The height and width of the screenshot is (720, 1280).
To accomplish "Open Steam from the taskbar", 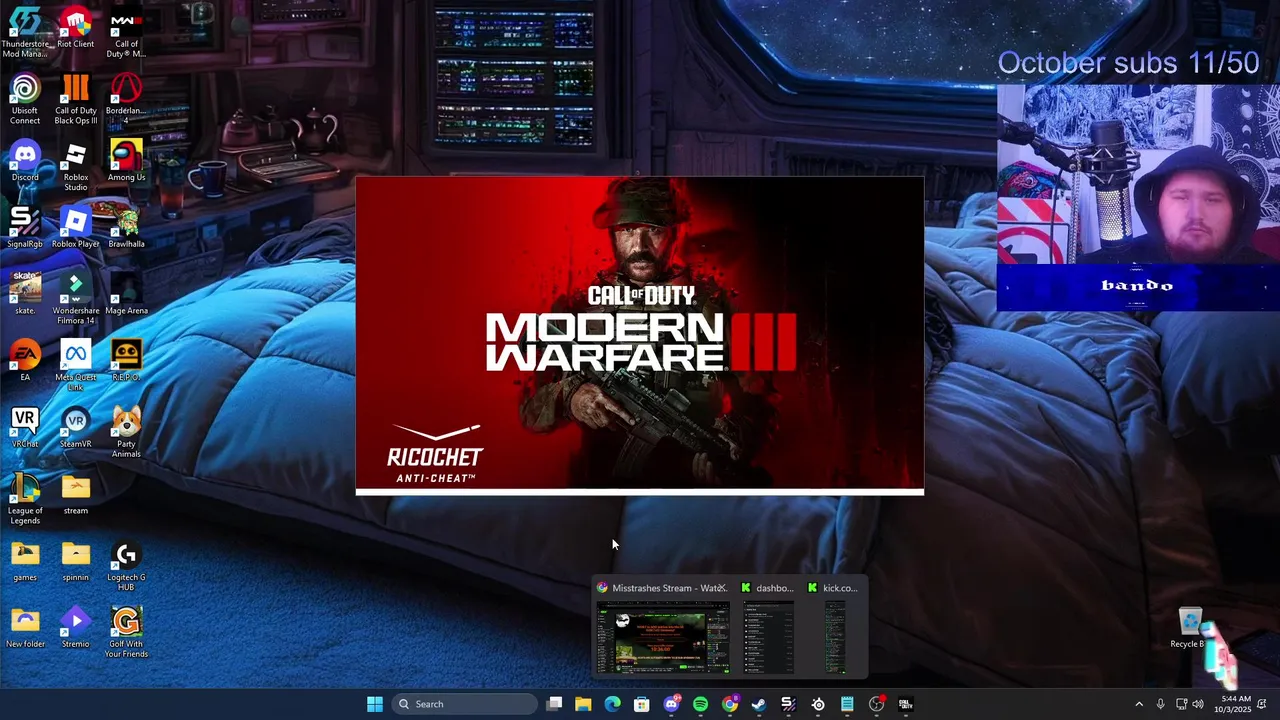I will coord(759,704).
